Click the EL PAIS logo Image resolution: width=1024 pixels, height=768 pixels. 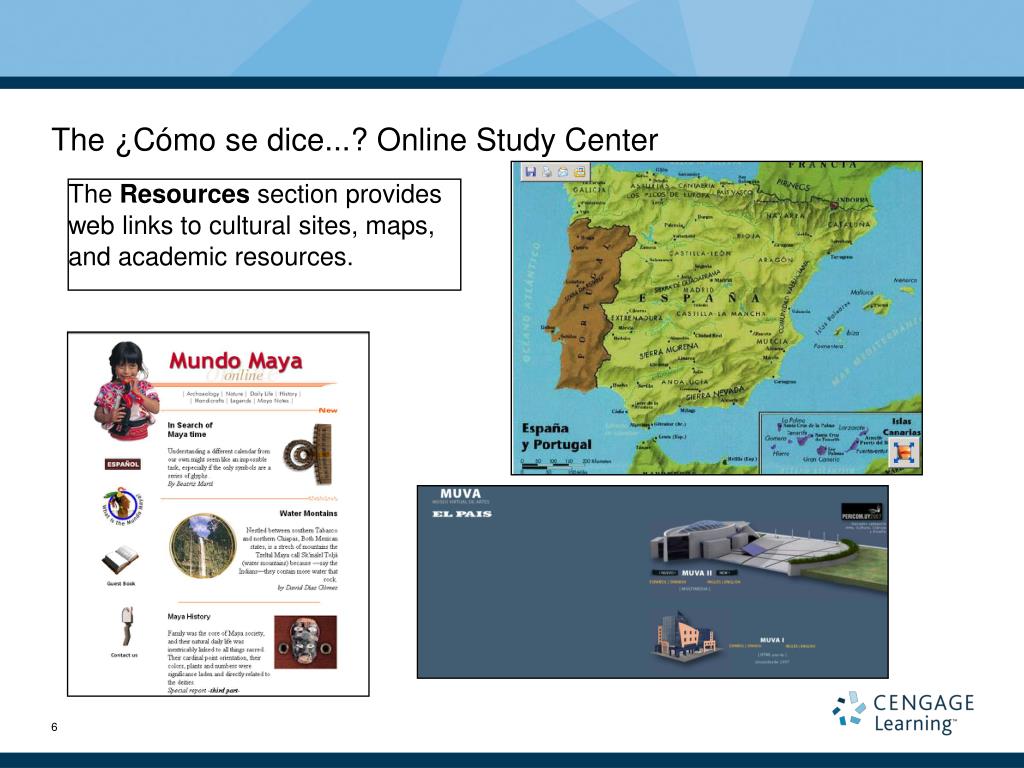[462, 514]
